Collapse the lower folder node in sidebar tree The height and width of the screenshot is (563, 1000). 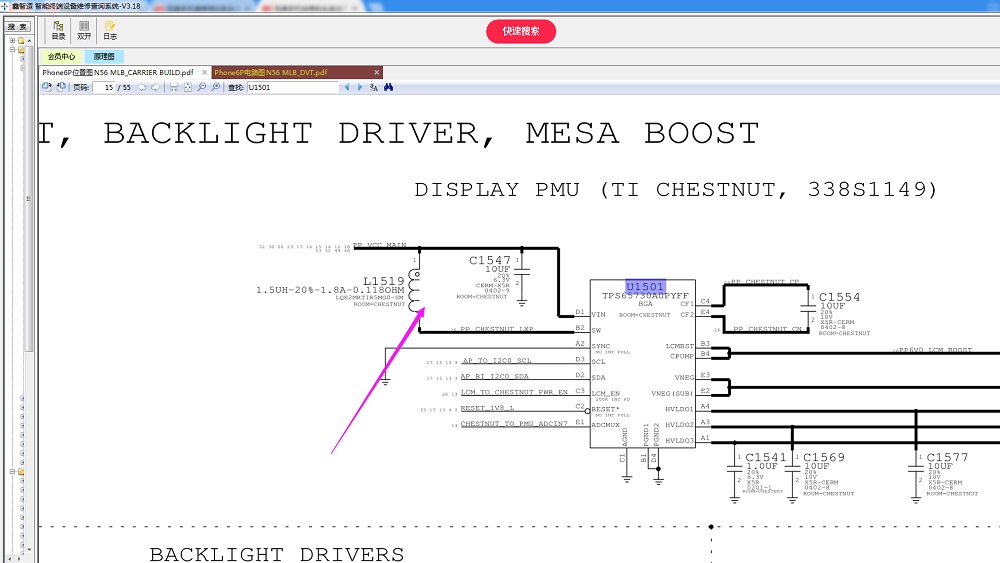12,472
